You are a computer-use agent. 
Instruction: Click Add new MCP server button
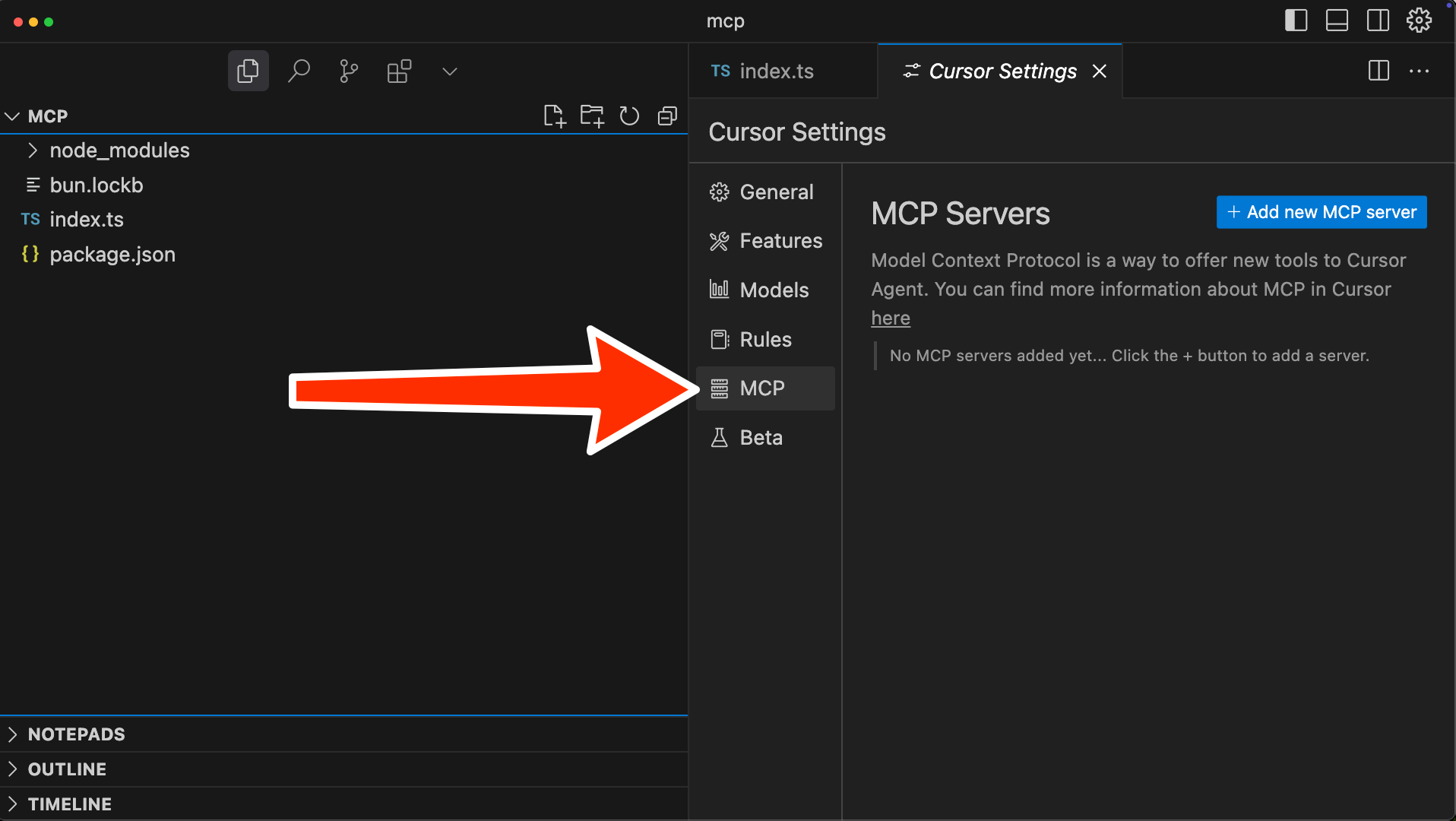[1321, 212]
